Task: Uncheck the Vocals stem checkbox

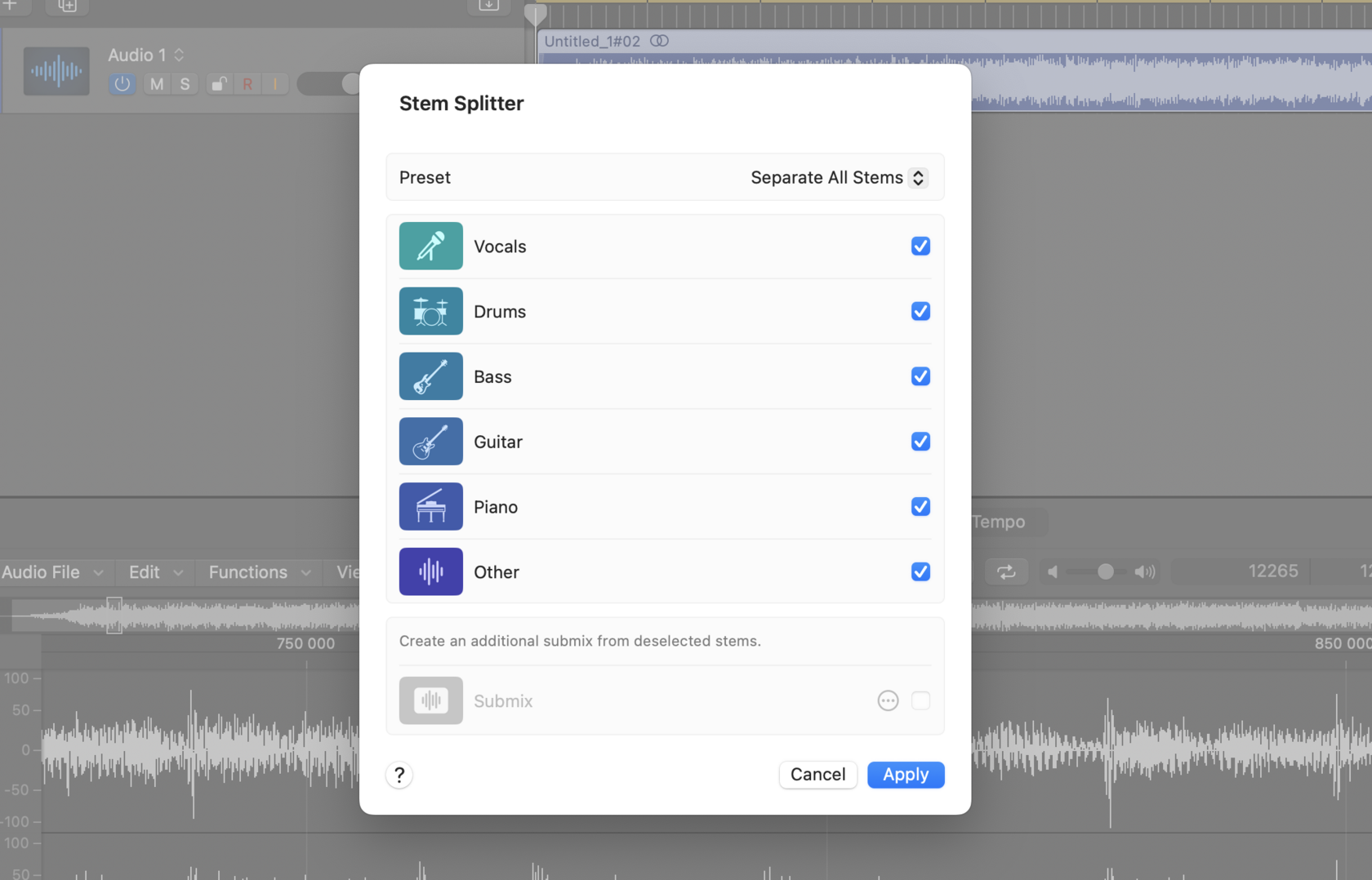Action: [920, 246]
